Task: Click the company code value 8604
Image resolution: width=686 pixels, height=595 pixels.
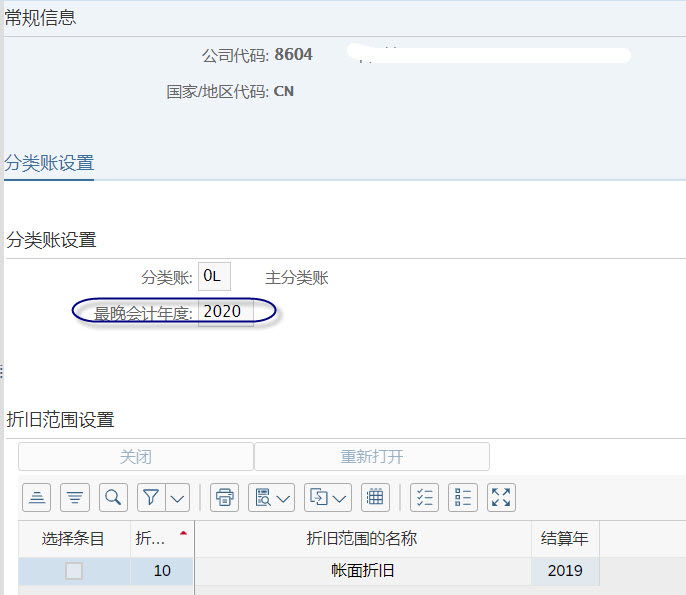Action: point(293,55)
